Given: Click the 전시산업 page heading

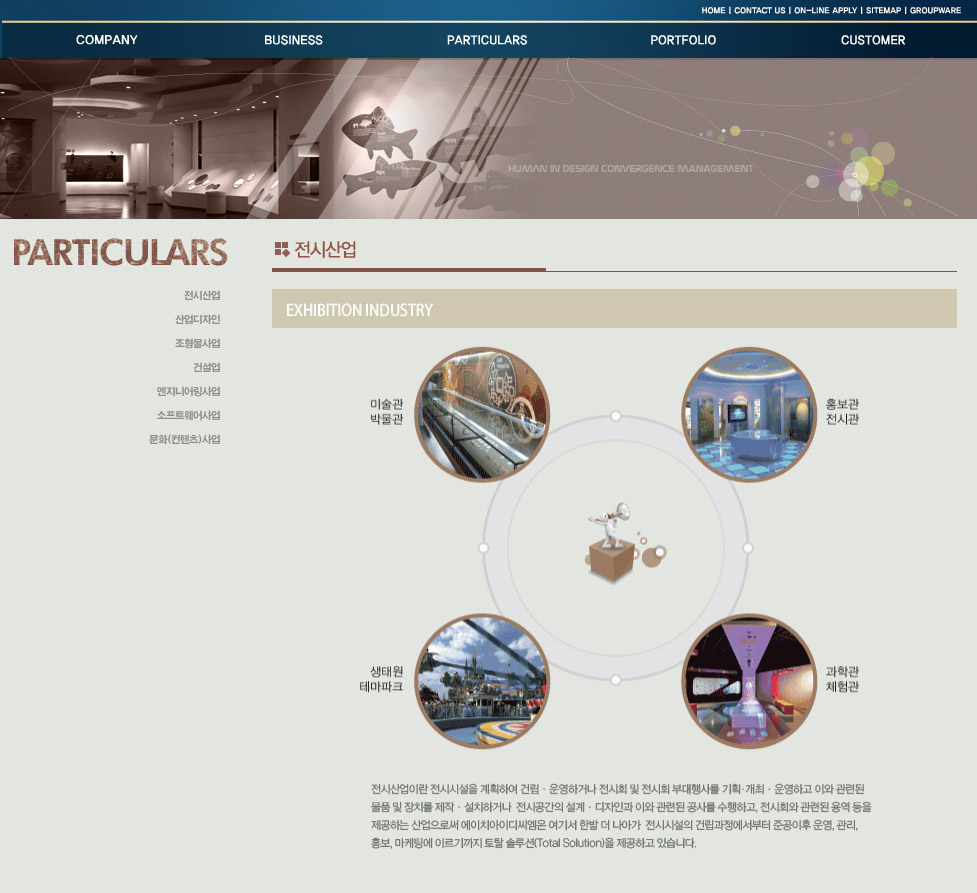Looking at the screenshot, I should (x=325, y=250).
